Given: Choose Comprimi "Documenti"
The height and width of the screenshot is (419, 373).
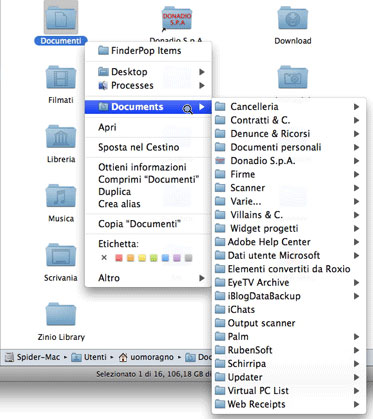Looking at the screenshot, I should coord(148,179).
